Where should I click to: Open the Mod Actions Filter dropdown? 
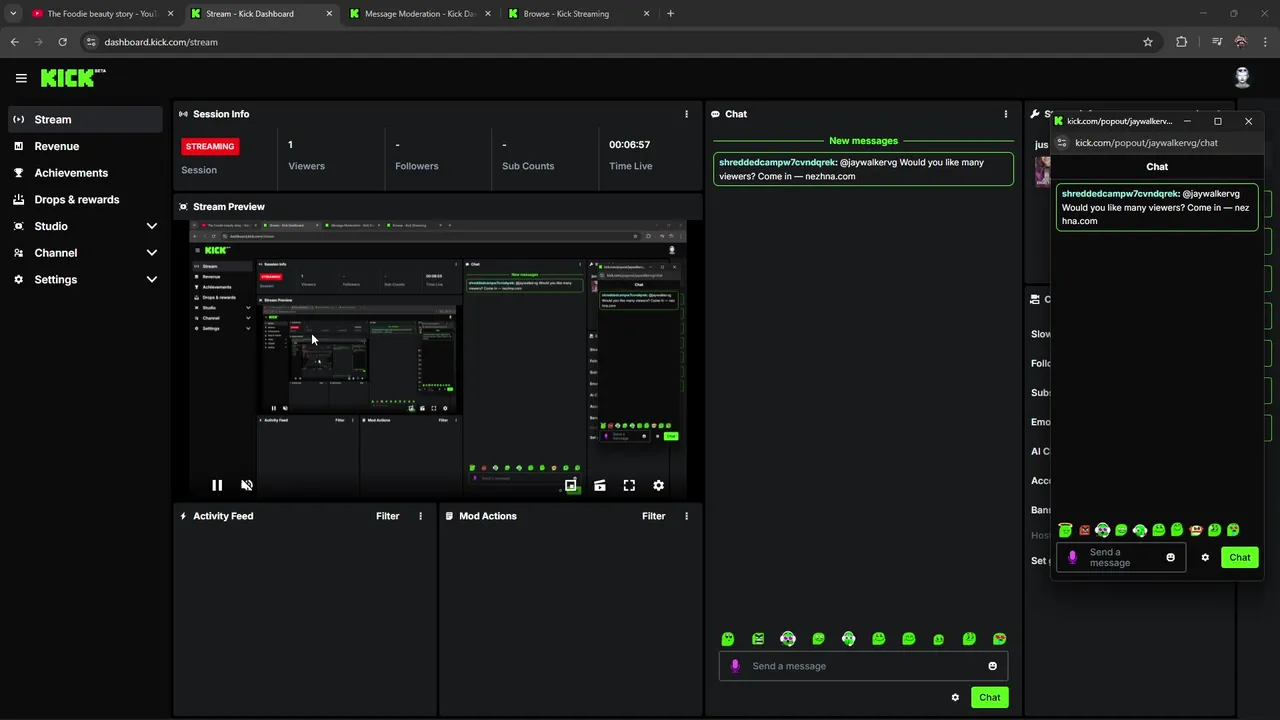tap(653, 516)
